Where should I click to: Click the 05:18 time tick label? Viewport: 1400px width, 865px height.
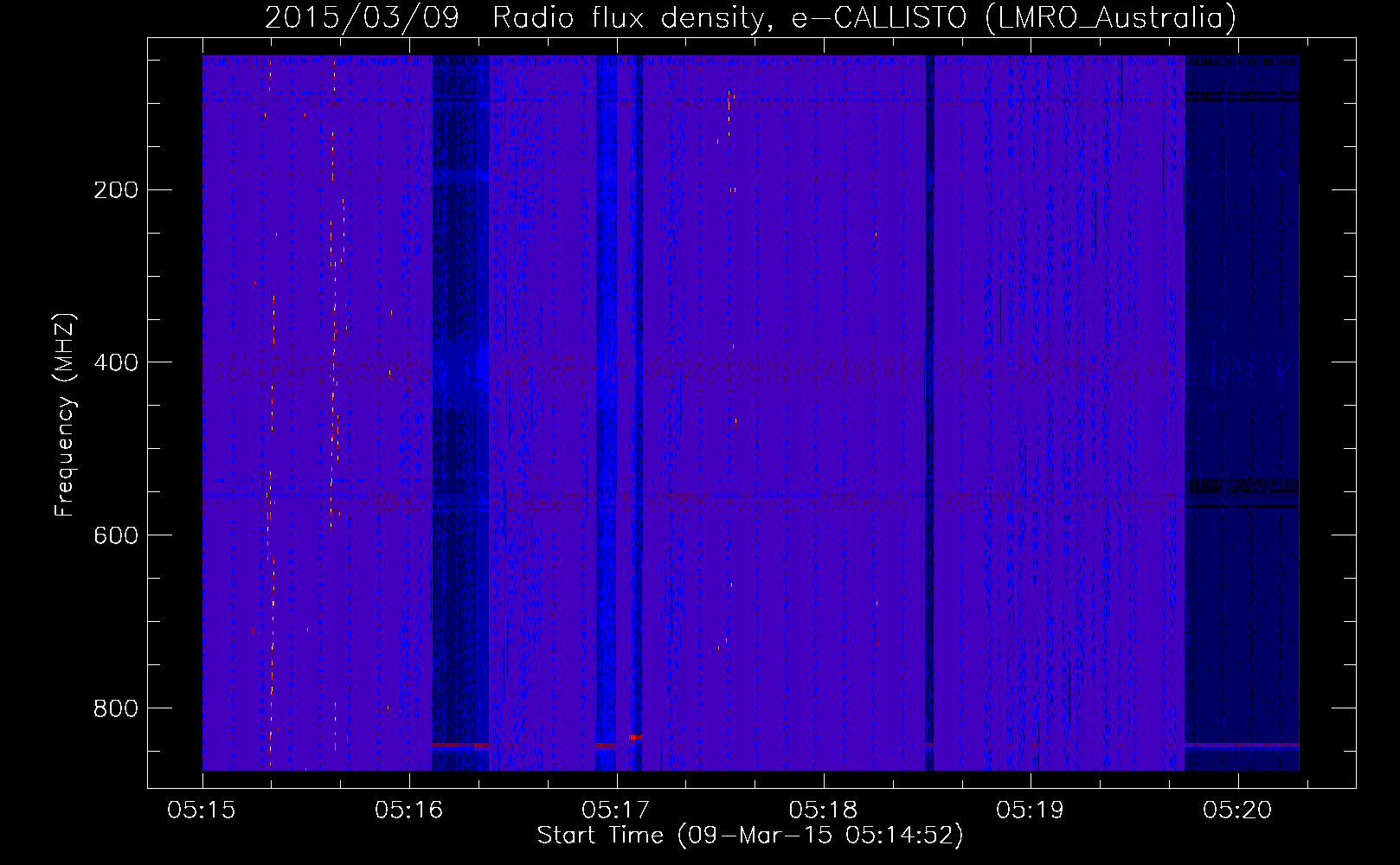click(823, 811)
